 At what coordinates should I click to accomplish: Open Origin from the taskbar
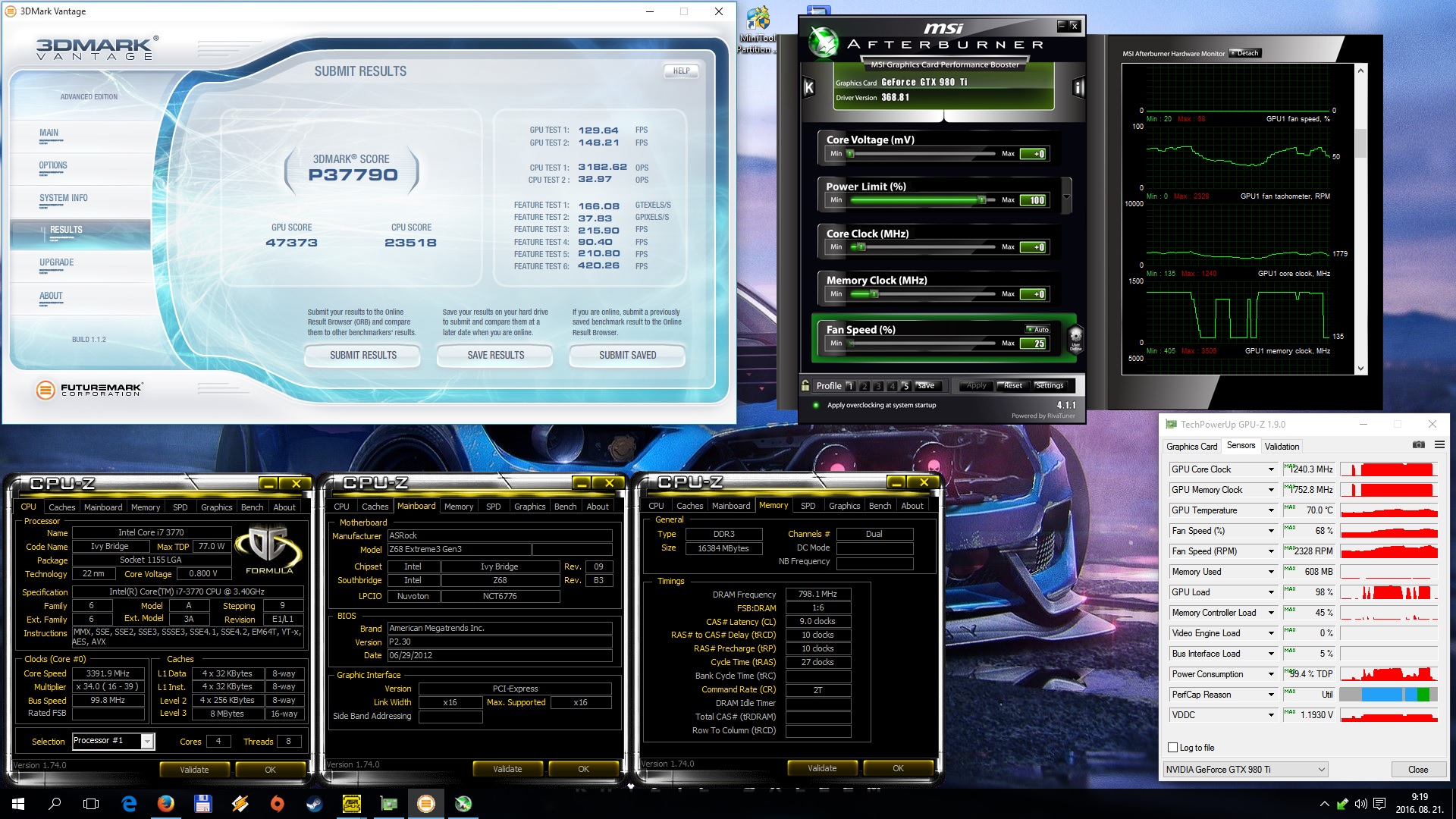(x=277, y=803)
